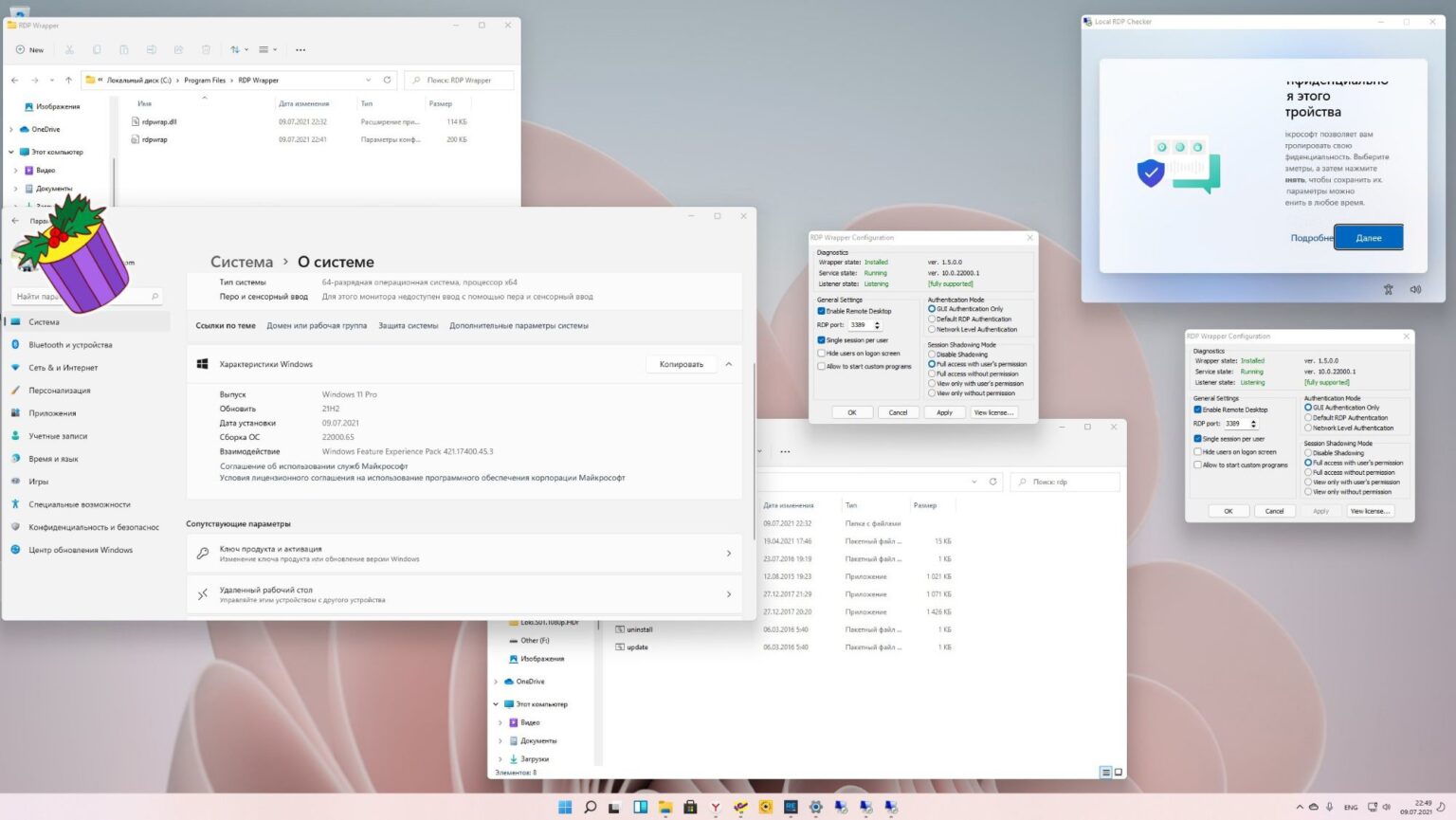Collapse the Характеристики Windows section chevron
Viewport: 1456px width, 820px height.
(x=728, y=364)
